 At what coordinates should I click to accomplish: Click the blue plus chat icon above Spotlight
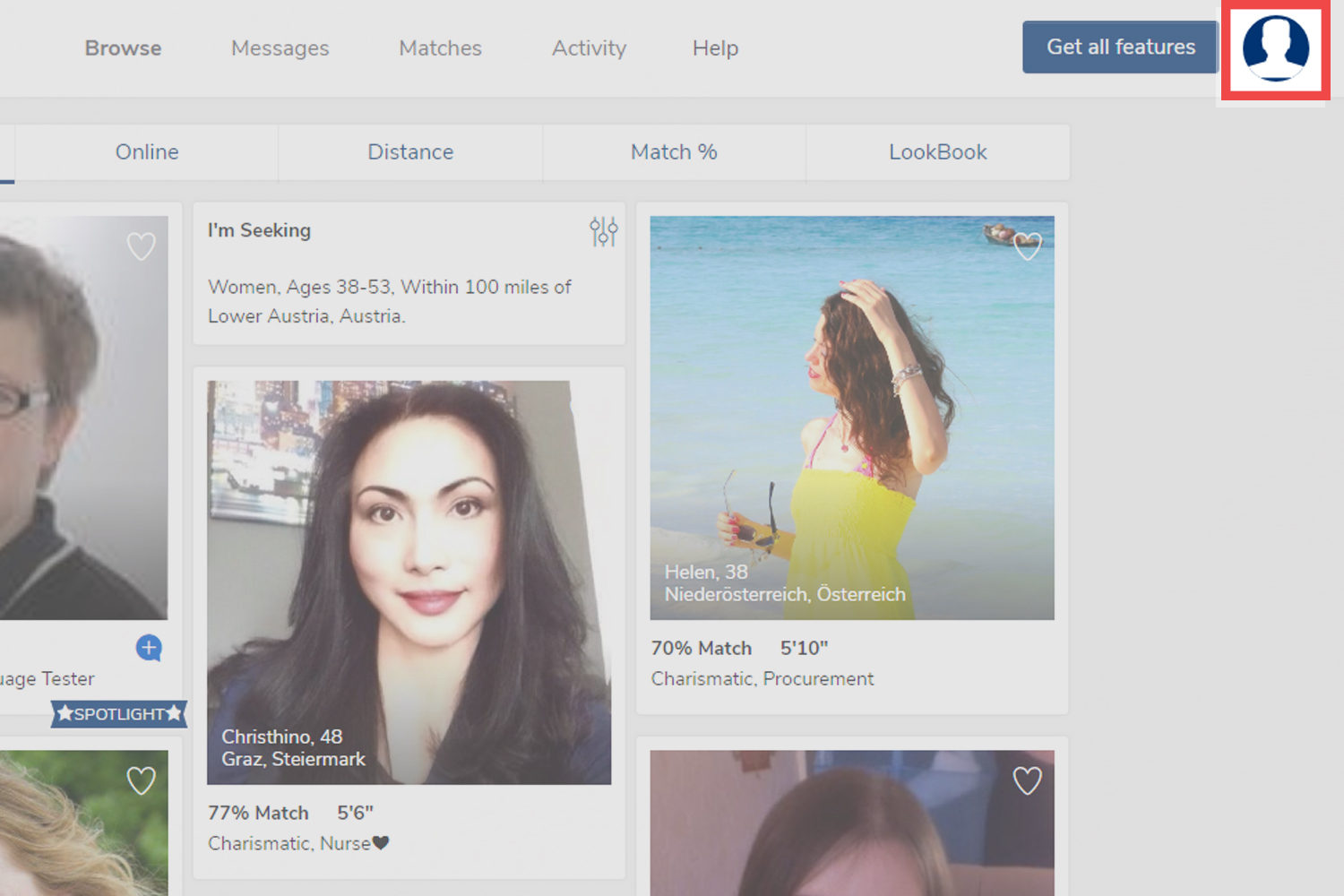click(x=149, y=648)
